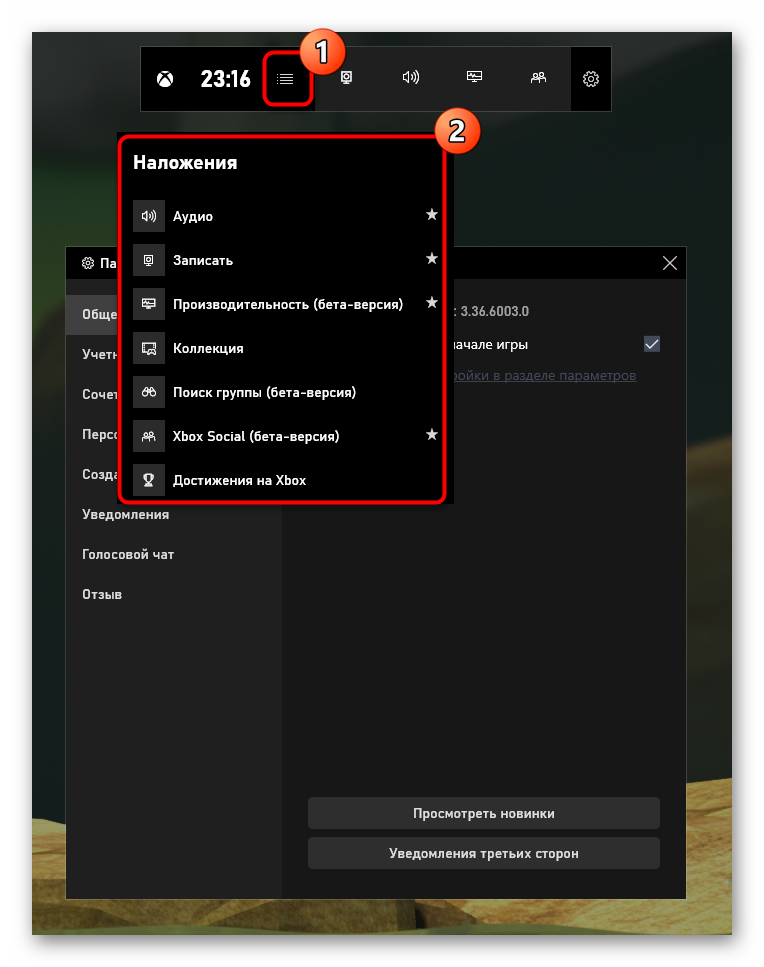Open Производительность (бета-версия) overlay
The height and width of the screenshot is (967, 764).
coord(285,304)
